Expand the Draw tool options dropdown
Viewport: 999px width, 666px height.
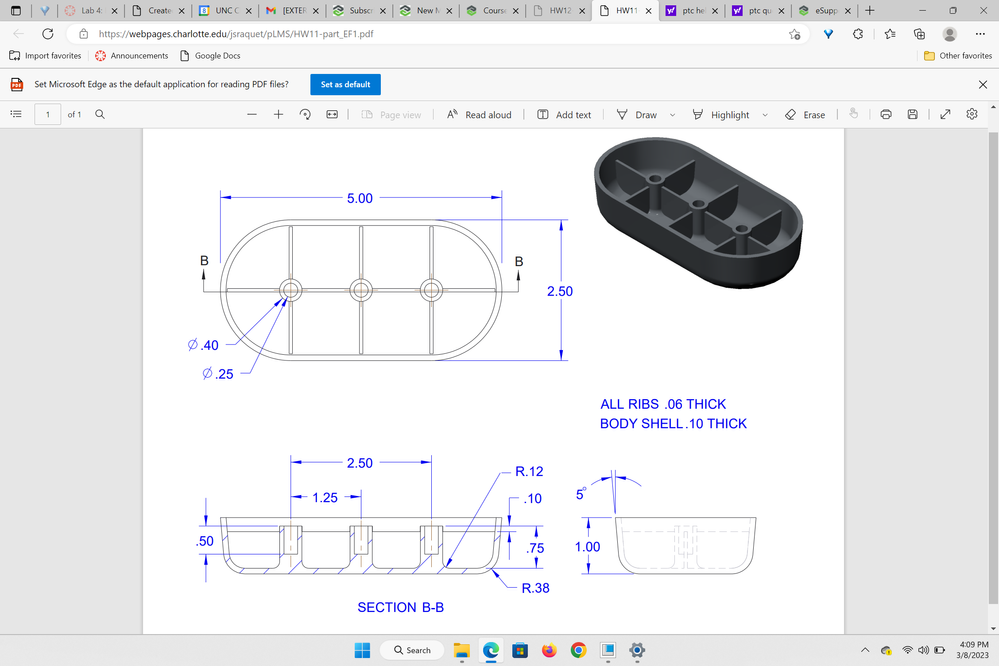click(672, 115)
